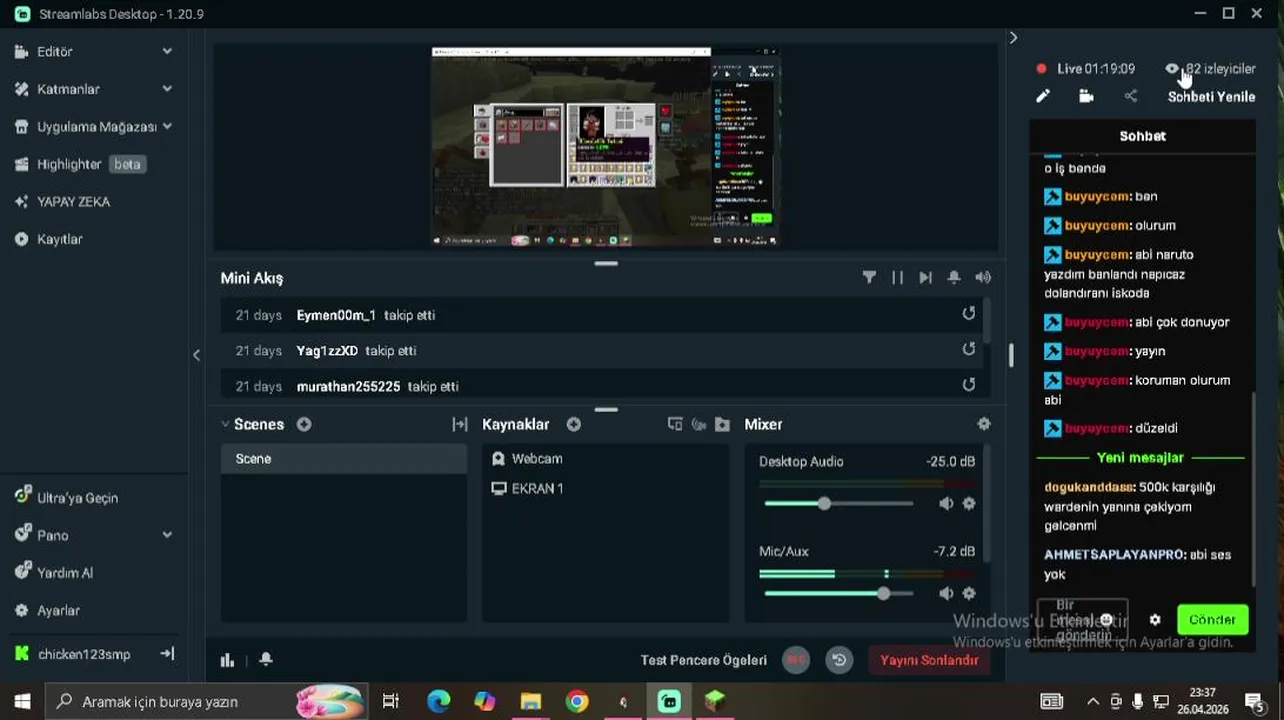Click the widget device icon in Kaynaklar
The height and width of the screenshot is (720, 1284).
click(675, 424)
